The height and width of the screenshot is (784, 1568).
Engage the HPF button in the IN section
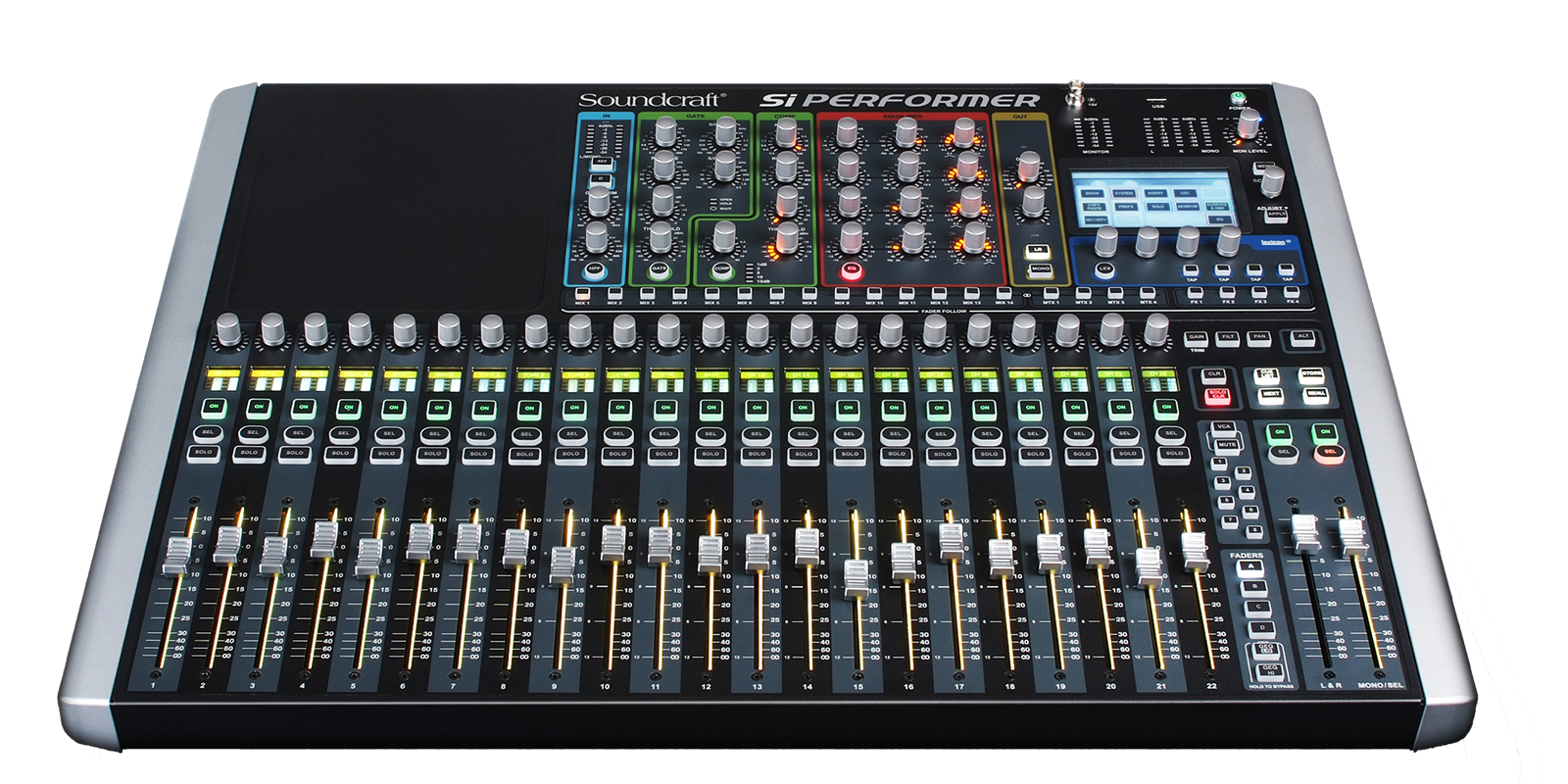click(x=595, y=269)
